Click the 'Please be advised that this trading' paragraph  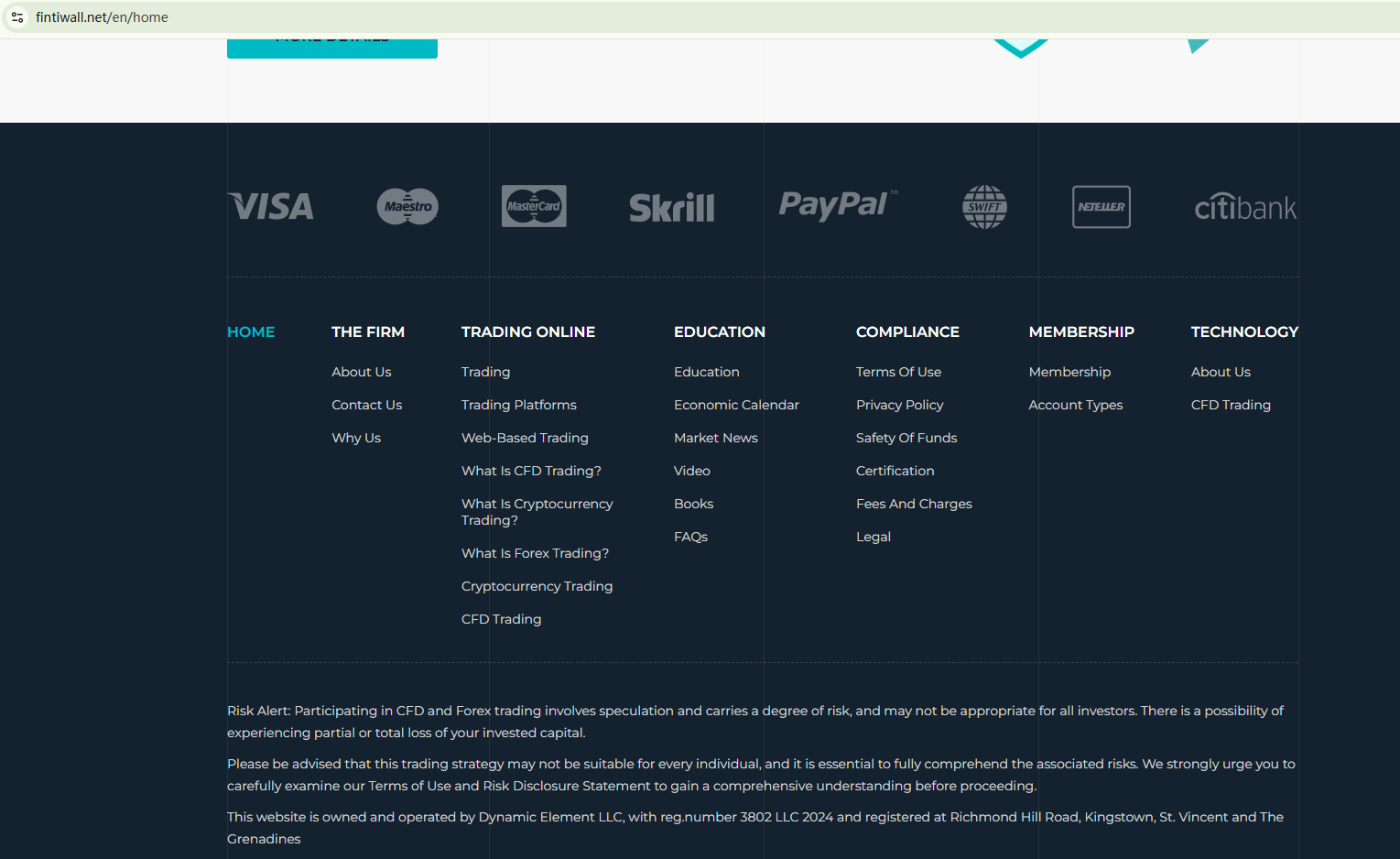click(761, 775)
